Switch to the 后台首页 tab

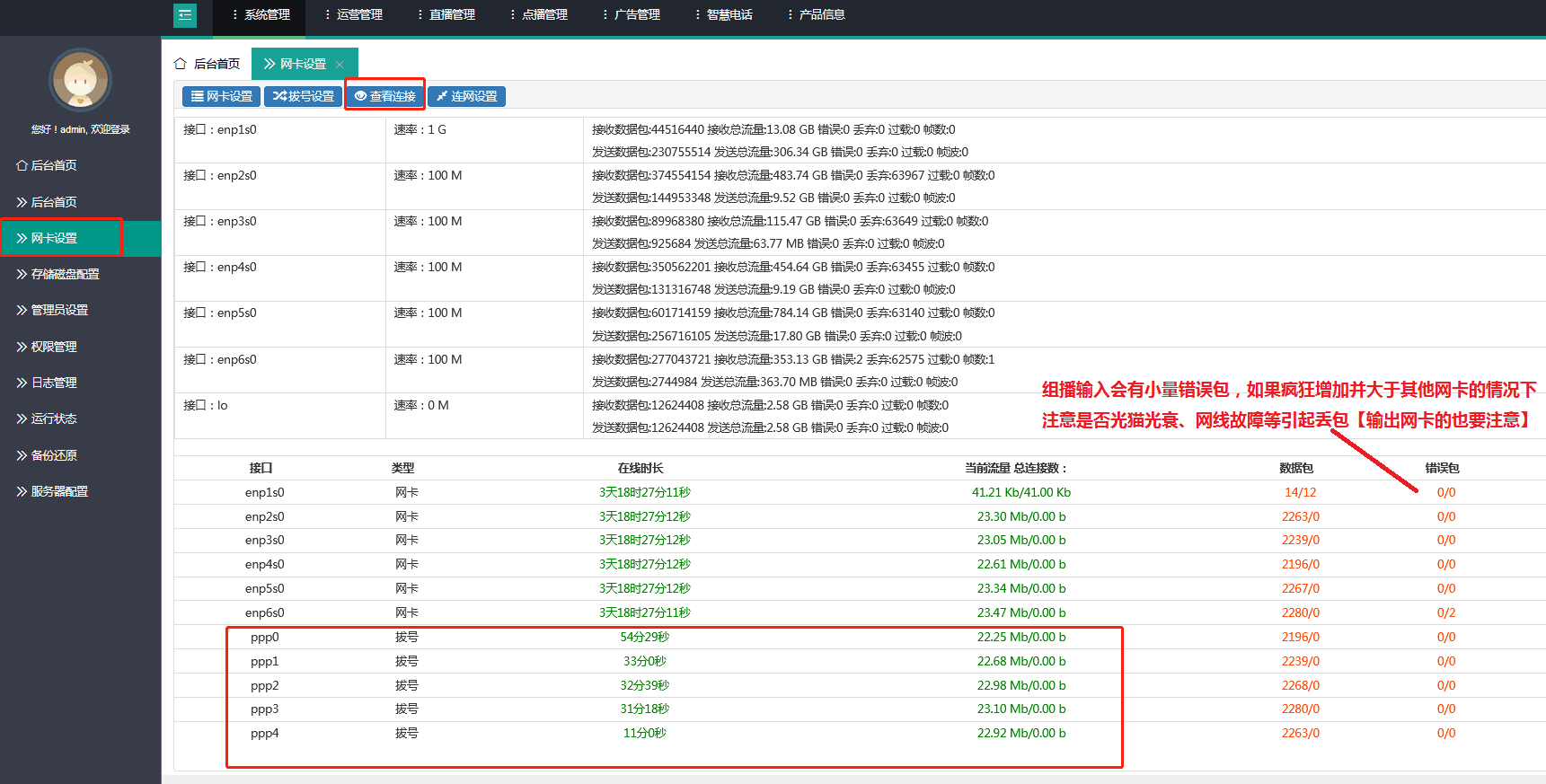pyautogui.click(x=216, y=64)
